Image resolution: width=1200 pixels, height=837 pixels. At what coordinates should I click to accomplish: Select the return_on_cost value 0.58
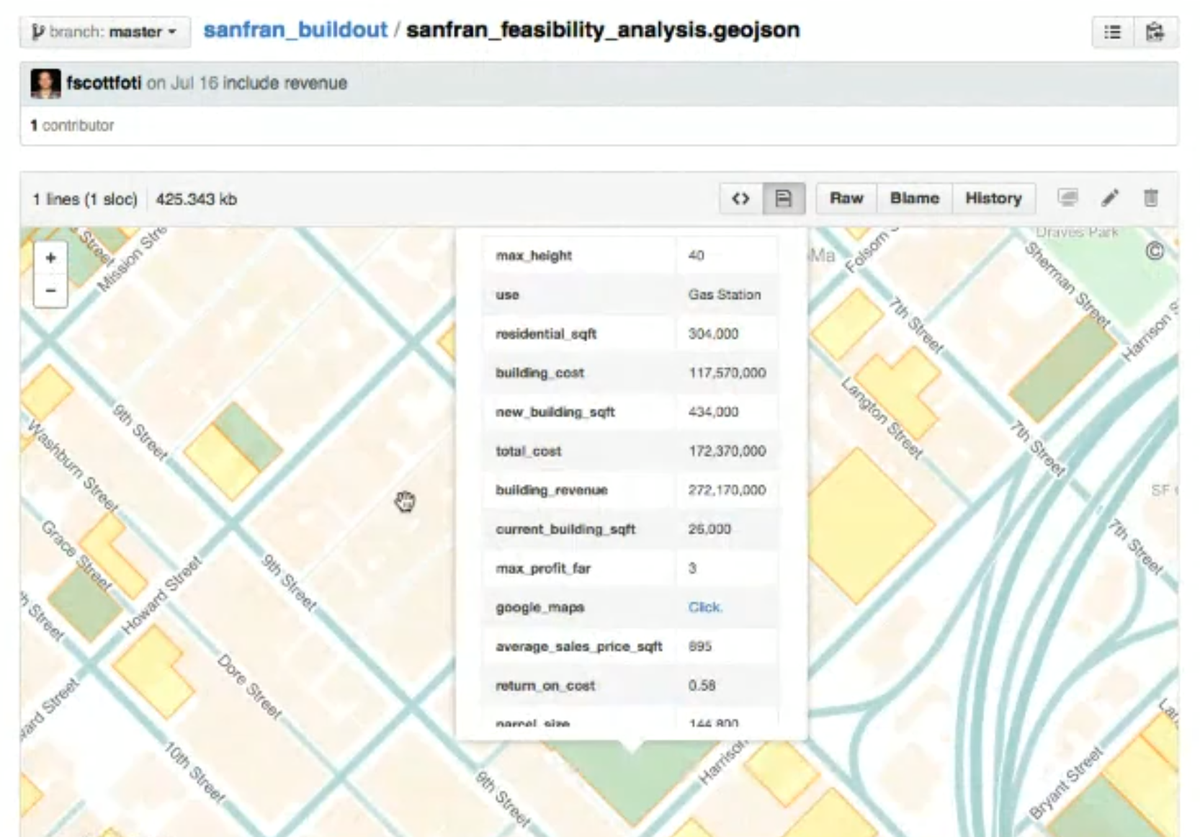(x=701, y=686)
